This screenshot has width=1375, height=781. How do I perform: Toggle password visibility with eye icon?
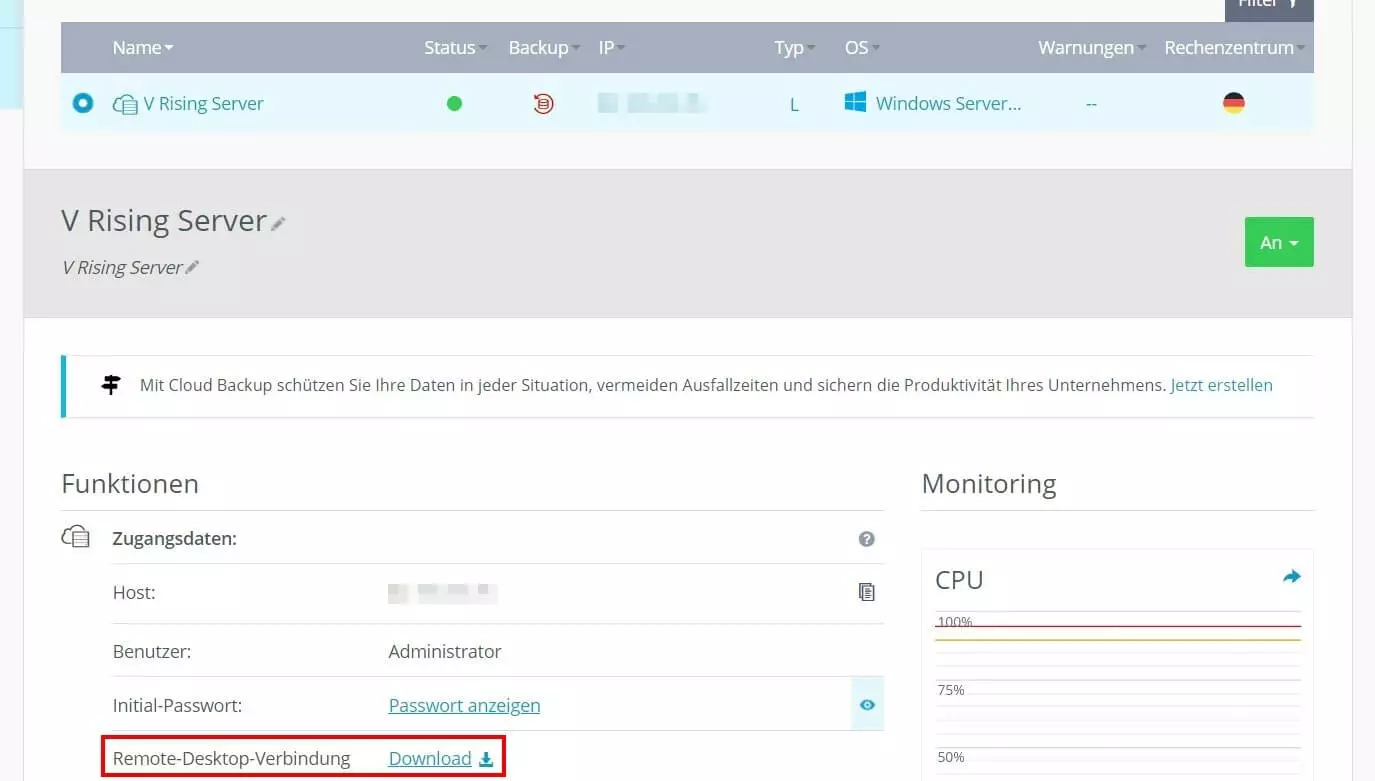(x=867, y=705)
